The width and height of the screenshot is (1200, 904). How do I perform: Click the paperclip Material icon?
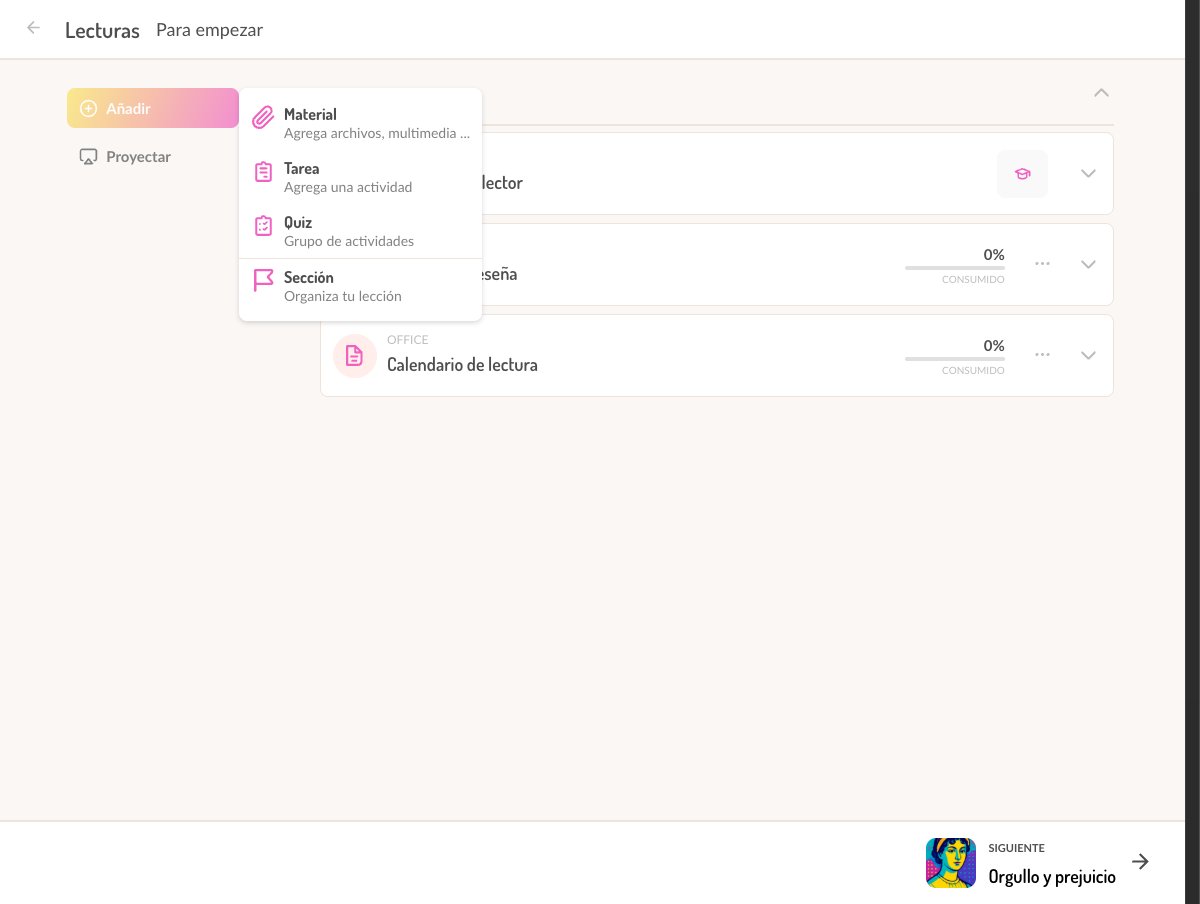tap(263, 118)
